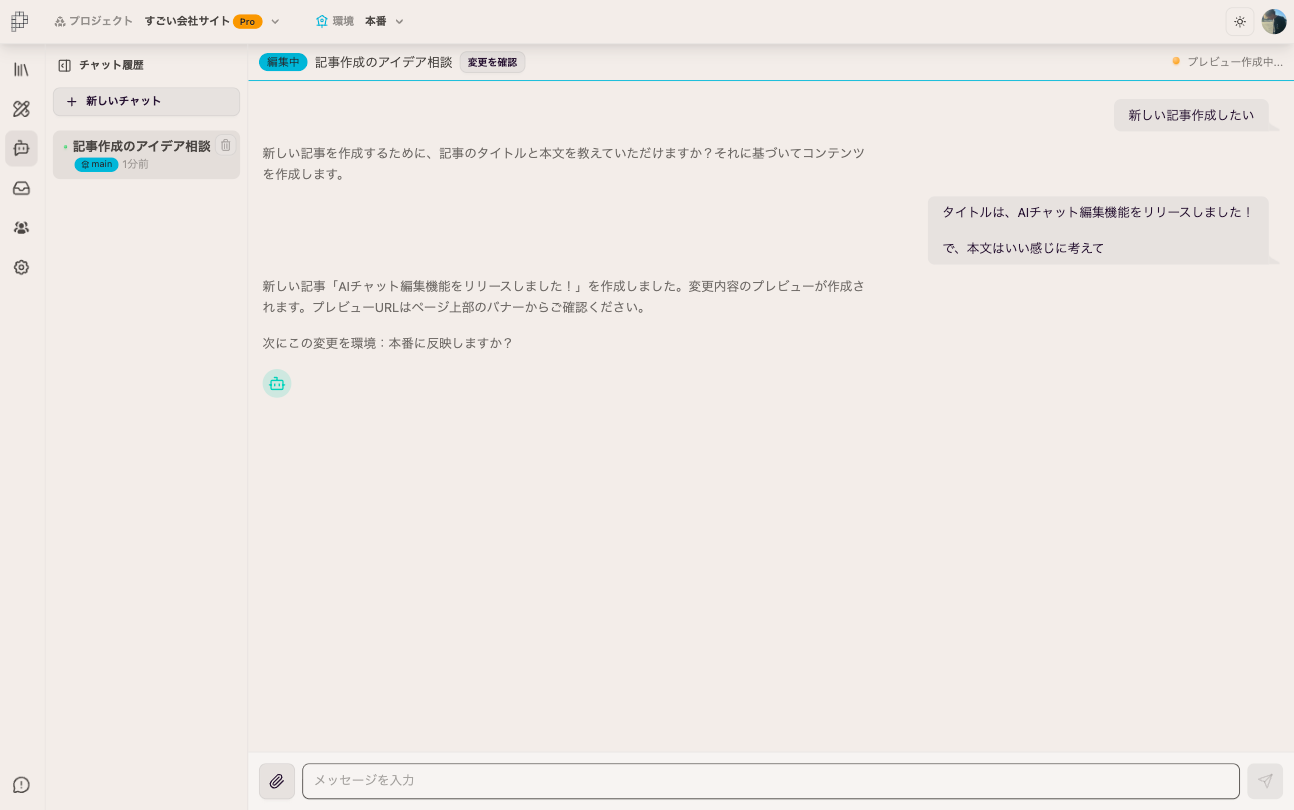This screenshot has height=810, width=1294.
Task: Delete the 記事作成のアイデア相談 chat via trash icon
Action: tap(225, 145)
